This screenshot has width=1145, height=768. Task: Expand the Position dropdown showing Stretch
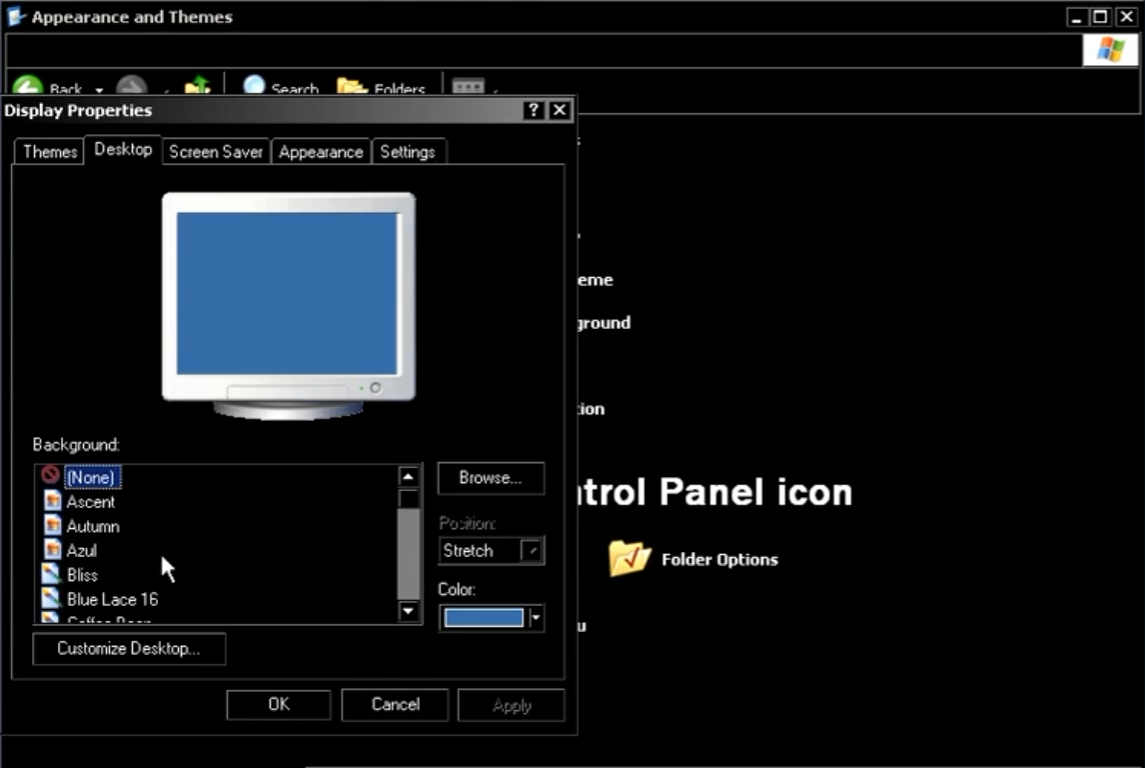click(x=532, y=550)
